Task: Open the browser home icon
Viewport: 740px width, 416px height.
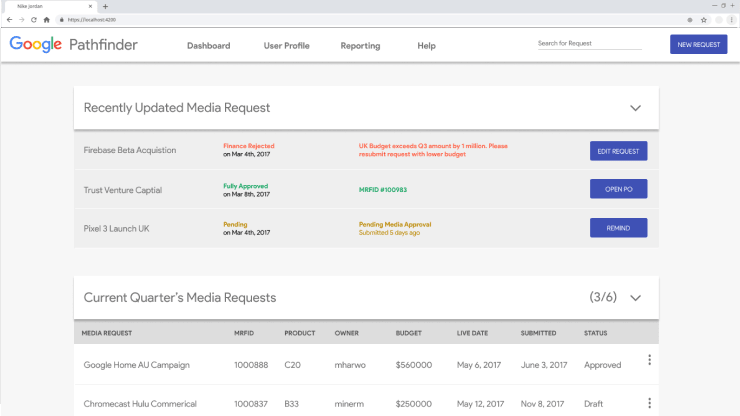Action: point(46,20)
